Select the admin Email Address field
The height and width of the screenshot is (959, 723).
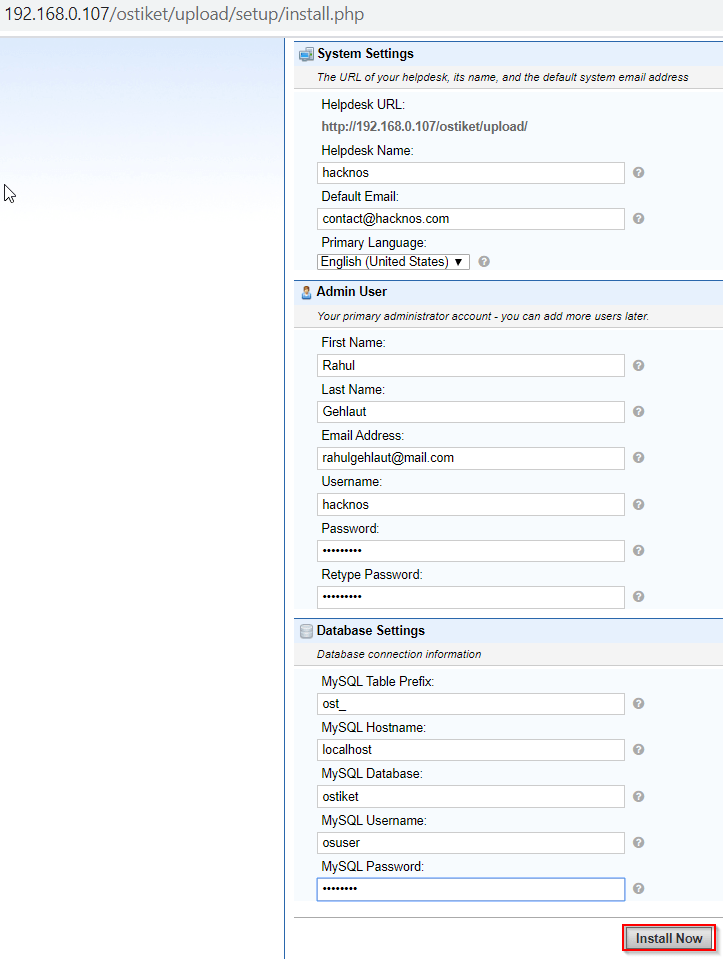pos(470,458)
